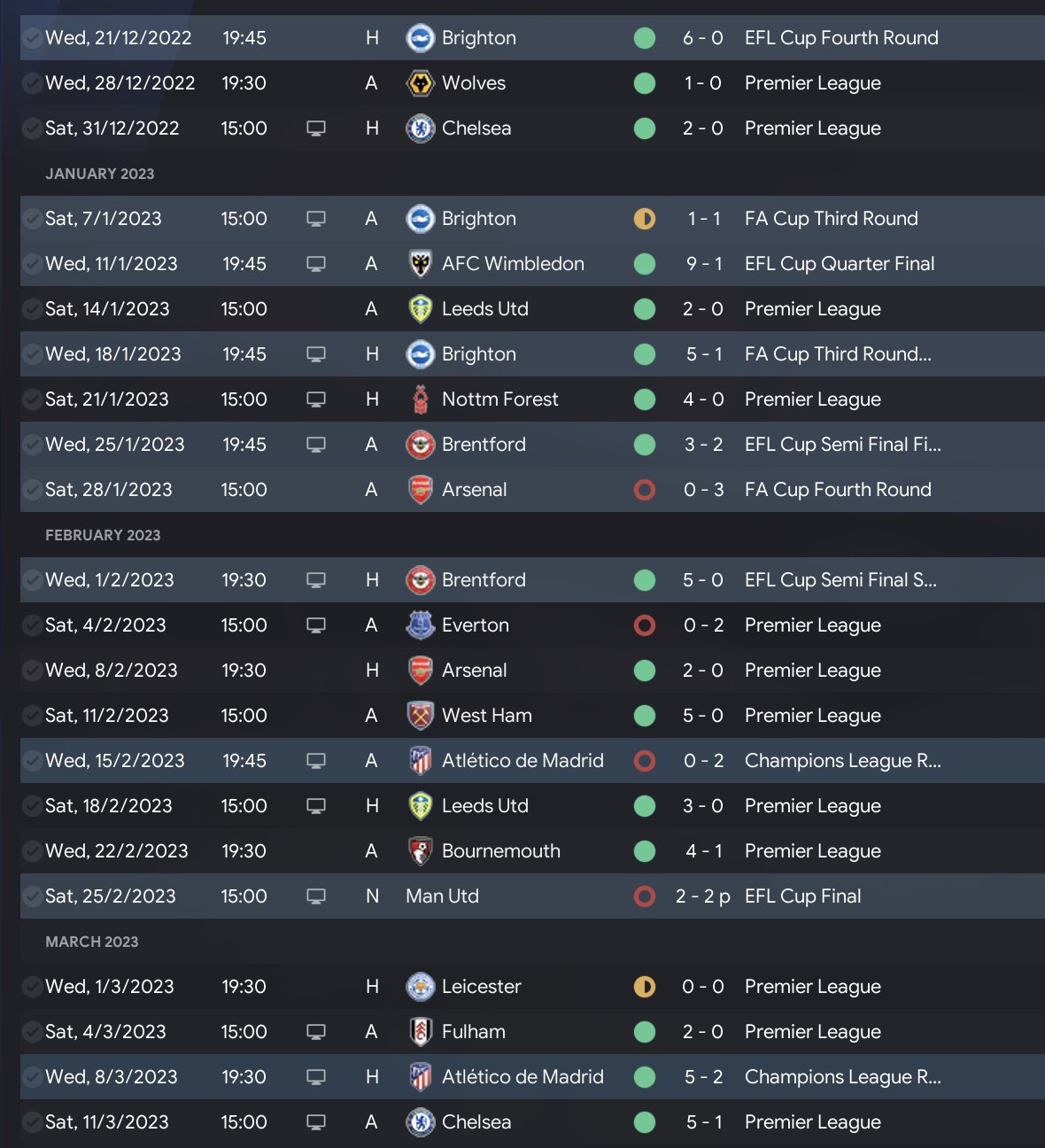Image resolution: width=1045 pixels, height=1148 pixels.
Task: Click the AFC Wimbledon club badge
Action: pos(420,264)
